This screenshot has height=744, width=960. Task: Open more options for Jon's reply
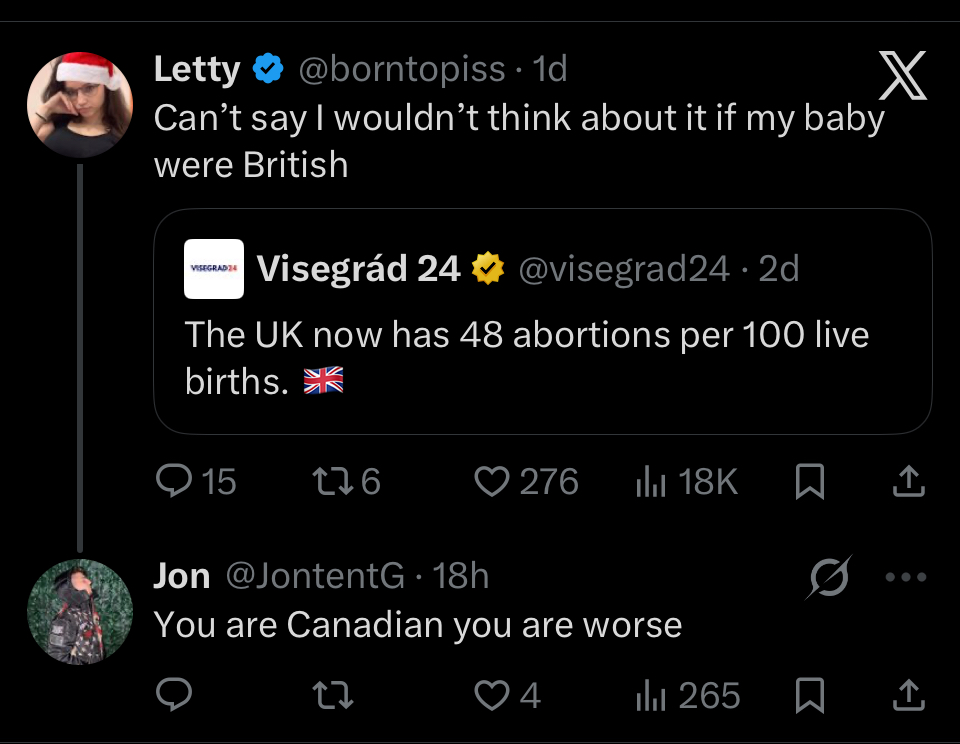click(906, 577)
